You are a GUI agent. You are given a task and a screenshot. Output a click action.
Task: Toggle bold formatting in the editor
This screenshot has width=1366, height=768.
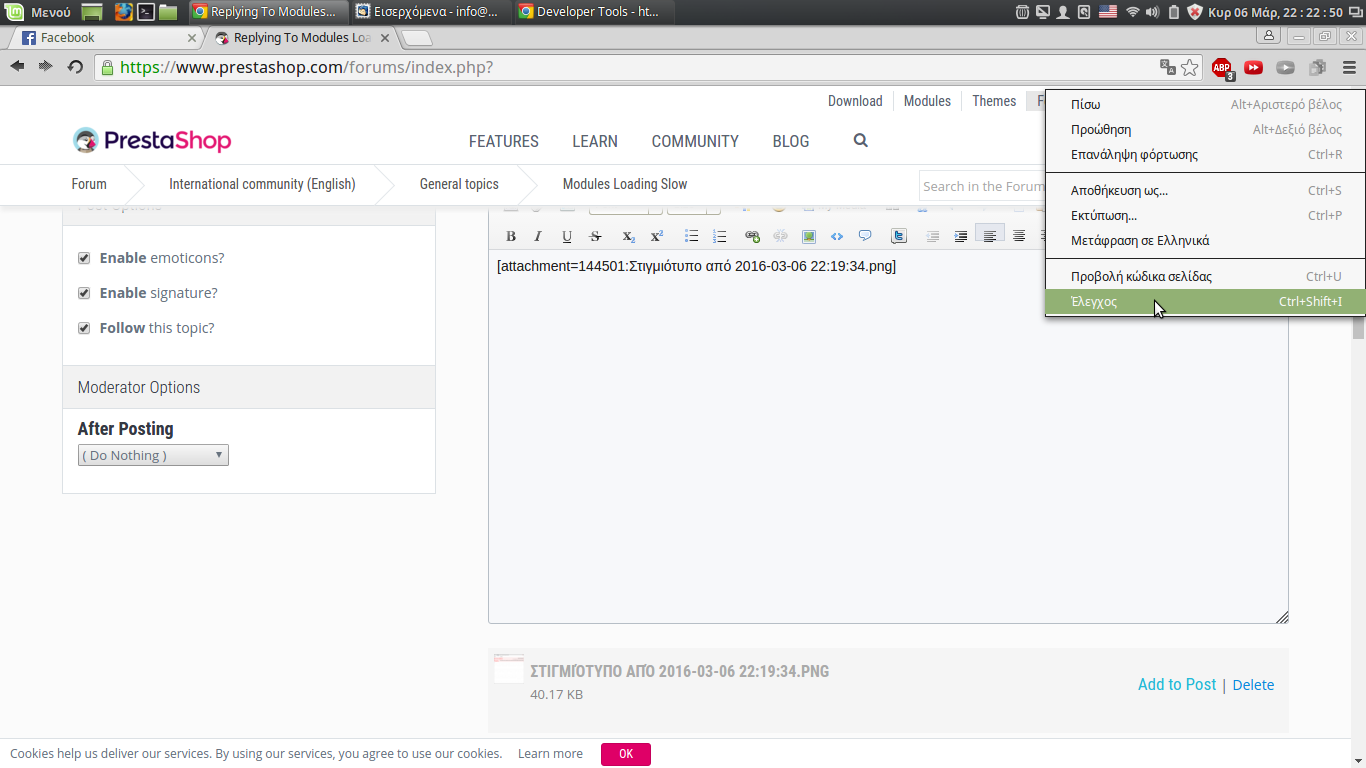point(511,236)
